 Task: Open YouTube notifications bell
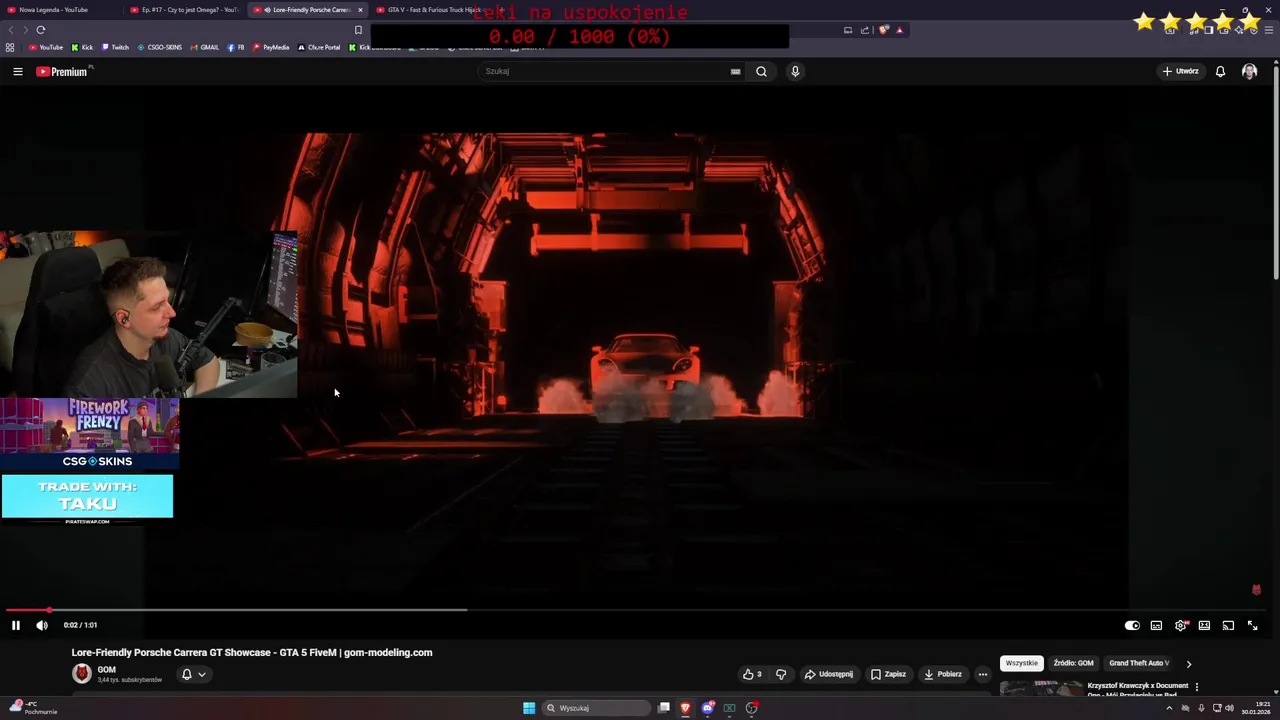1220,71
